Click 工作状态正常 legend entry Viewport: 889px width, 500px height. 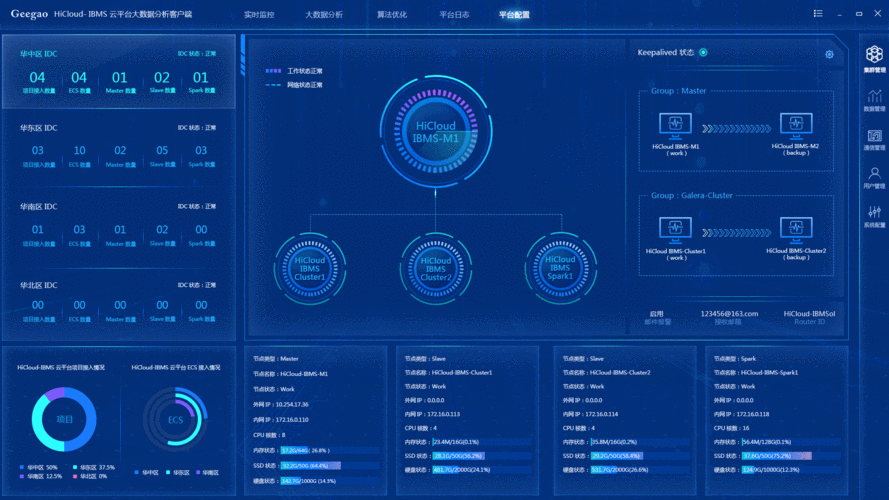(x=294, y=71)
